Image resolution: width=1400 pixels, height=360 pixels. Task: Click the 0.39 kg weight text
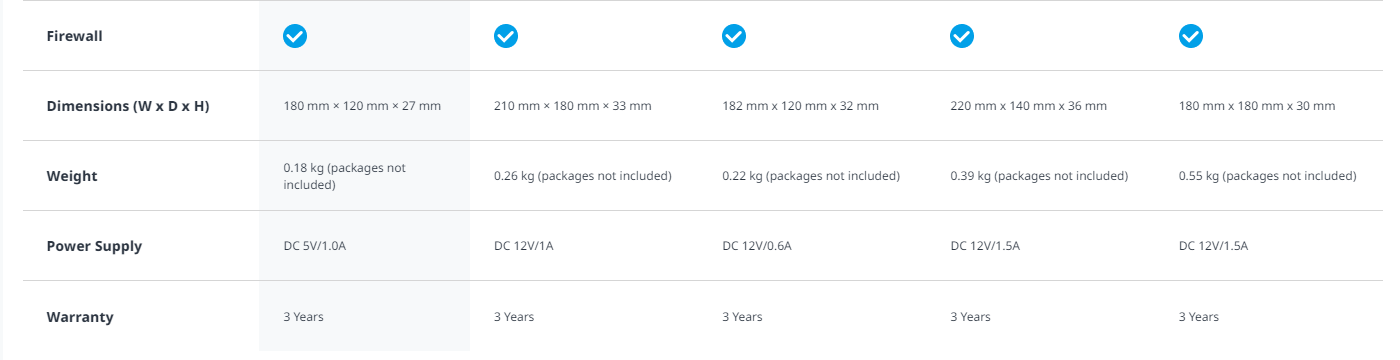click(x=1039, y=176)
